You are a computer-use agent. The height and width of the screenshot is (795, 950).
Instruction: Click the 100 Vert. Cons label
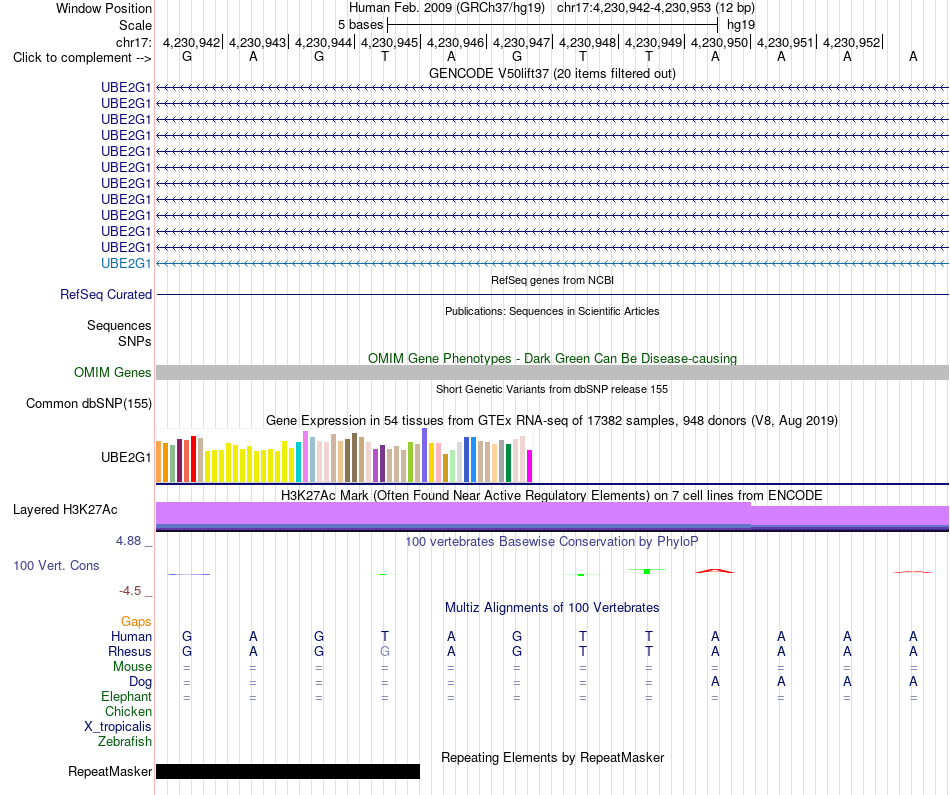(x=56, y=565)
